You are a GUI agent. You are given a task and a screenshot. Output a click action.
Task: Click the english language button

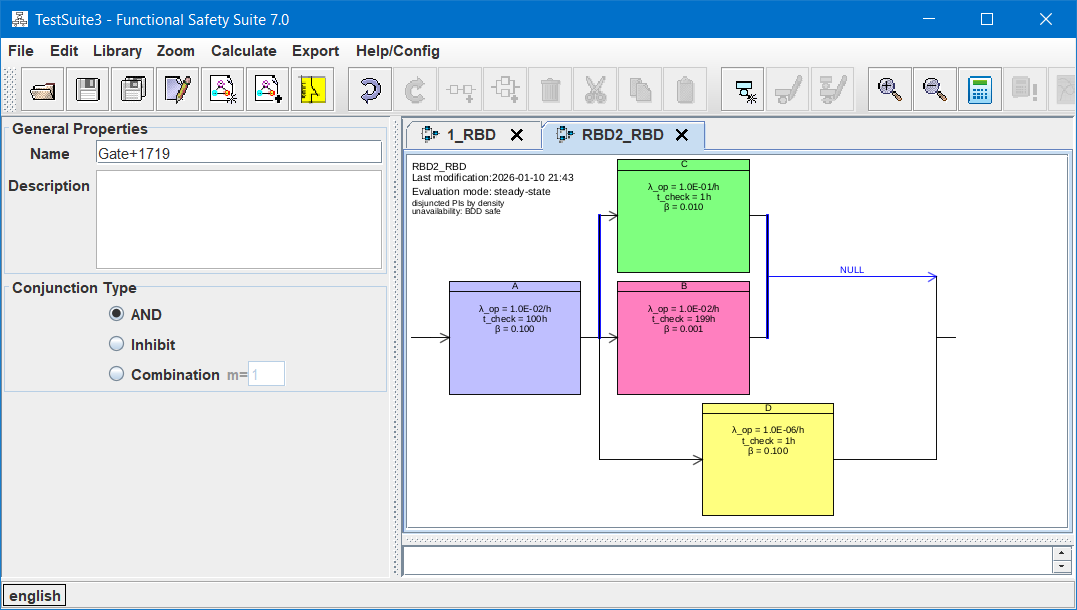[x=35, y=596]
